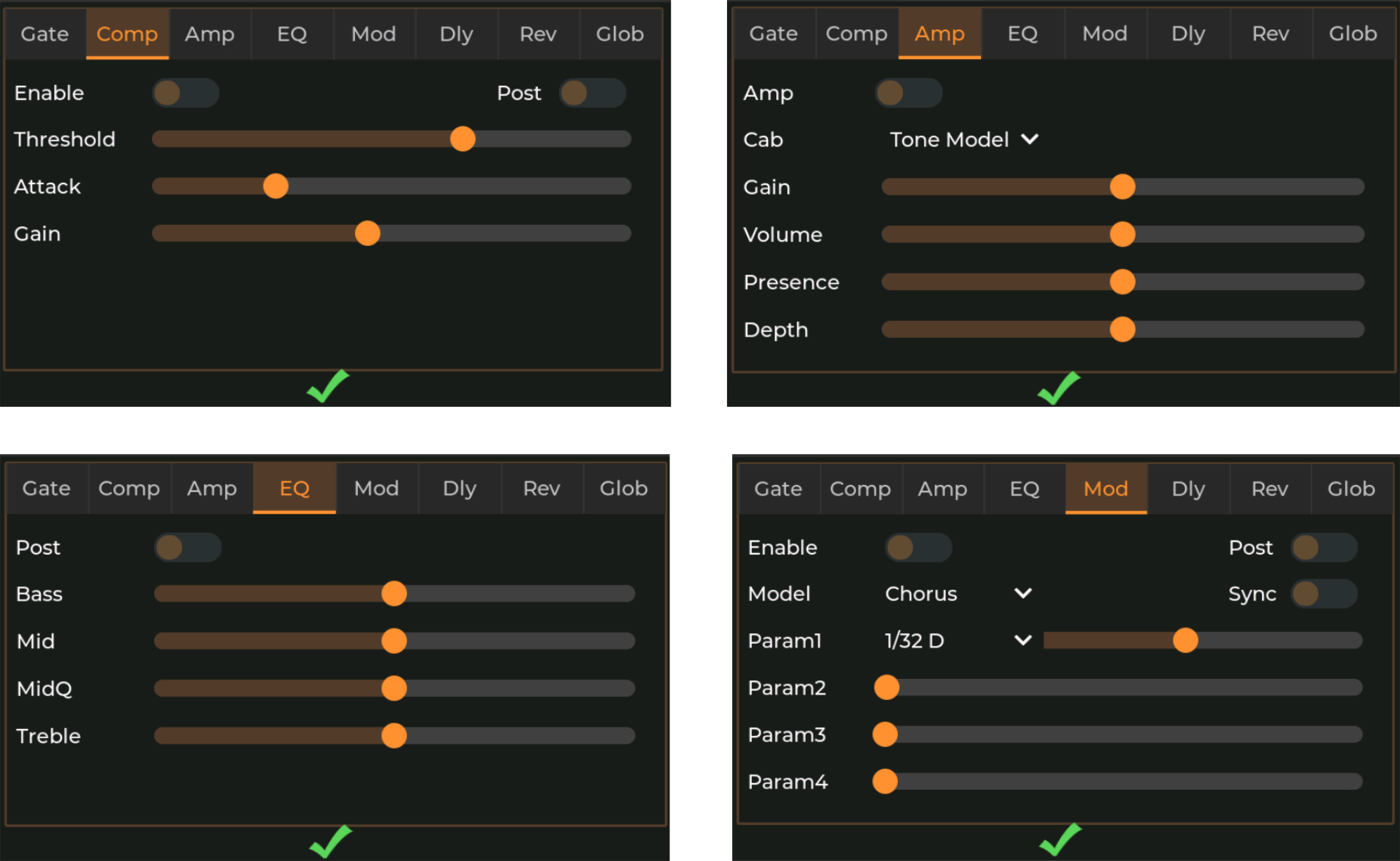This screenshot has height=861, width=1400.
Task: Open Rev tab in Mod panel
Action: 1270,488
